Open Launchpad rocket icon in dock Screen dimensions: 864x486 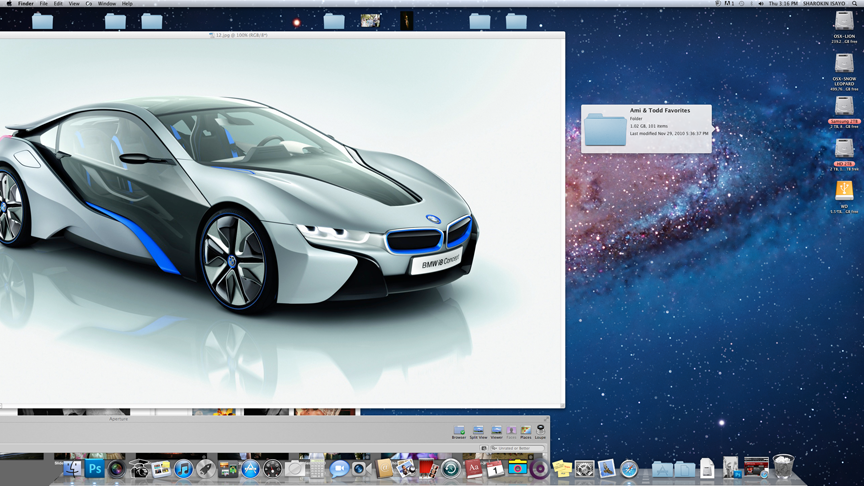[x=206, y=469]
